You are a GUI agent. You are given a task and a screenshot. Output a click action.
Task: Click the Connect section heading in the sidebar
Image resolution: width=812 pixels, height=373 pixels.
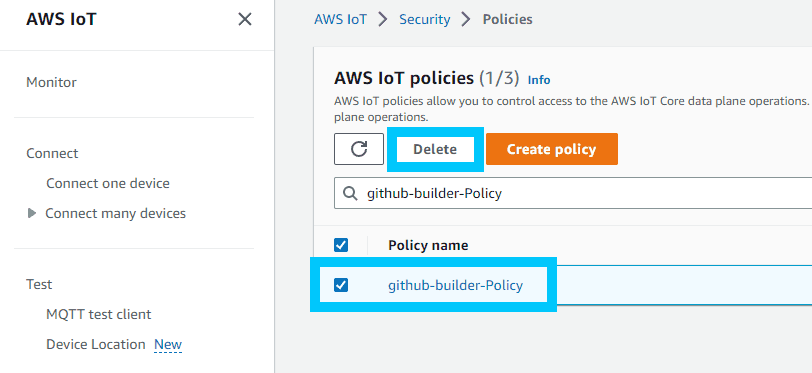[x=52, y=153]
